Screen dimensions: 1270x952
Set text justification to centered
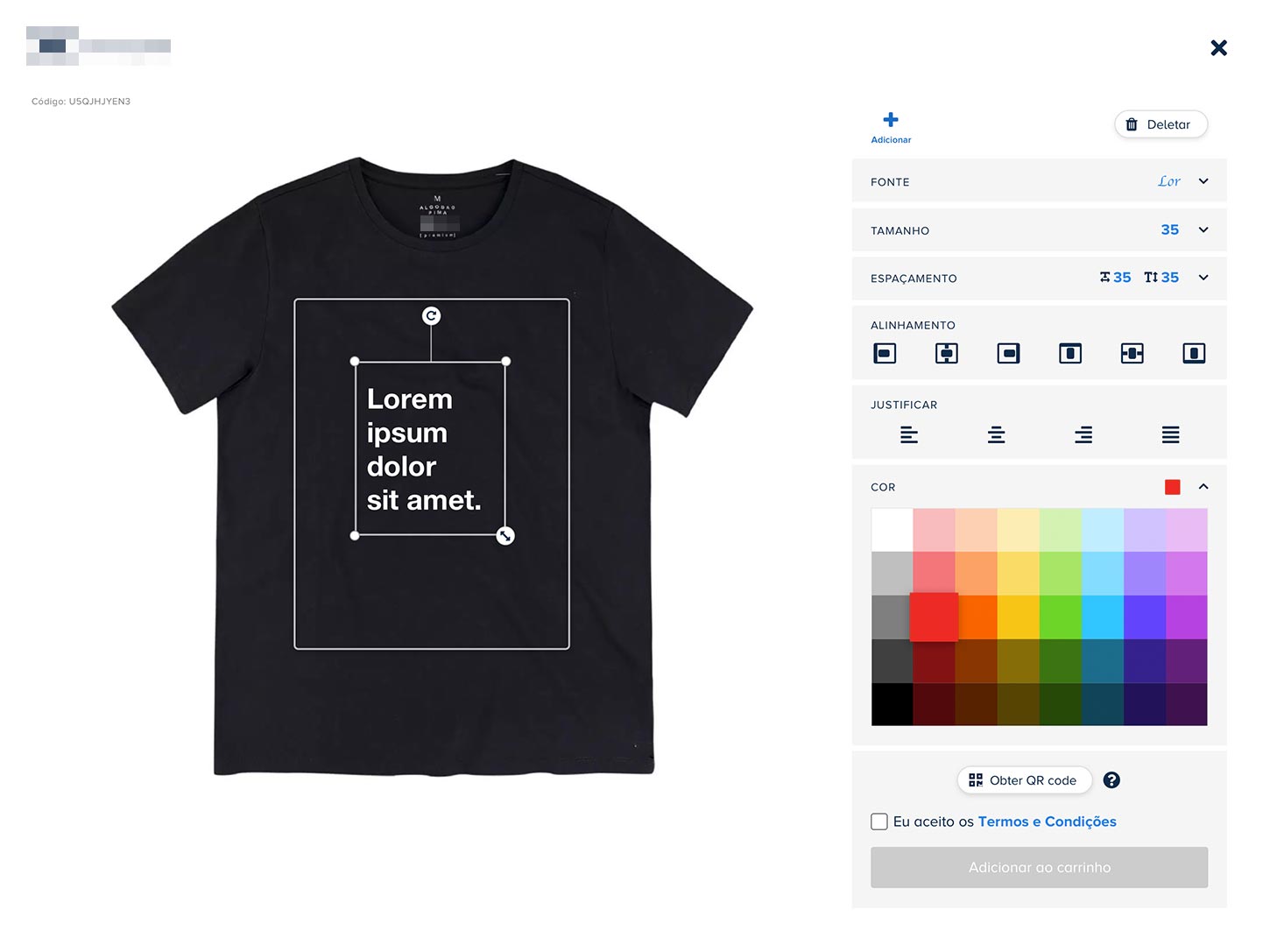pos(996,435)
